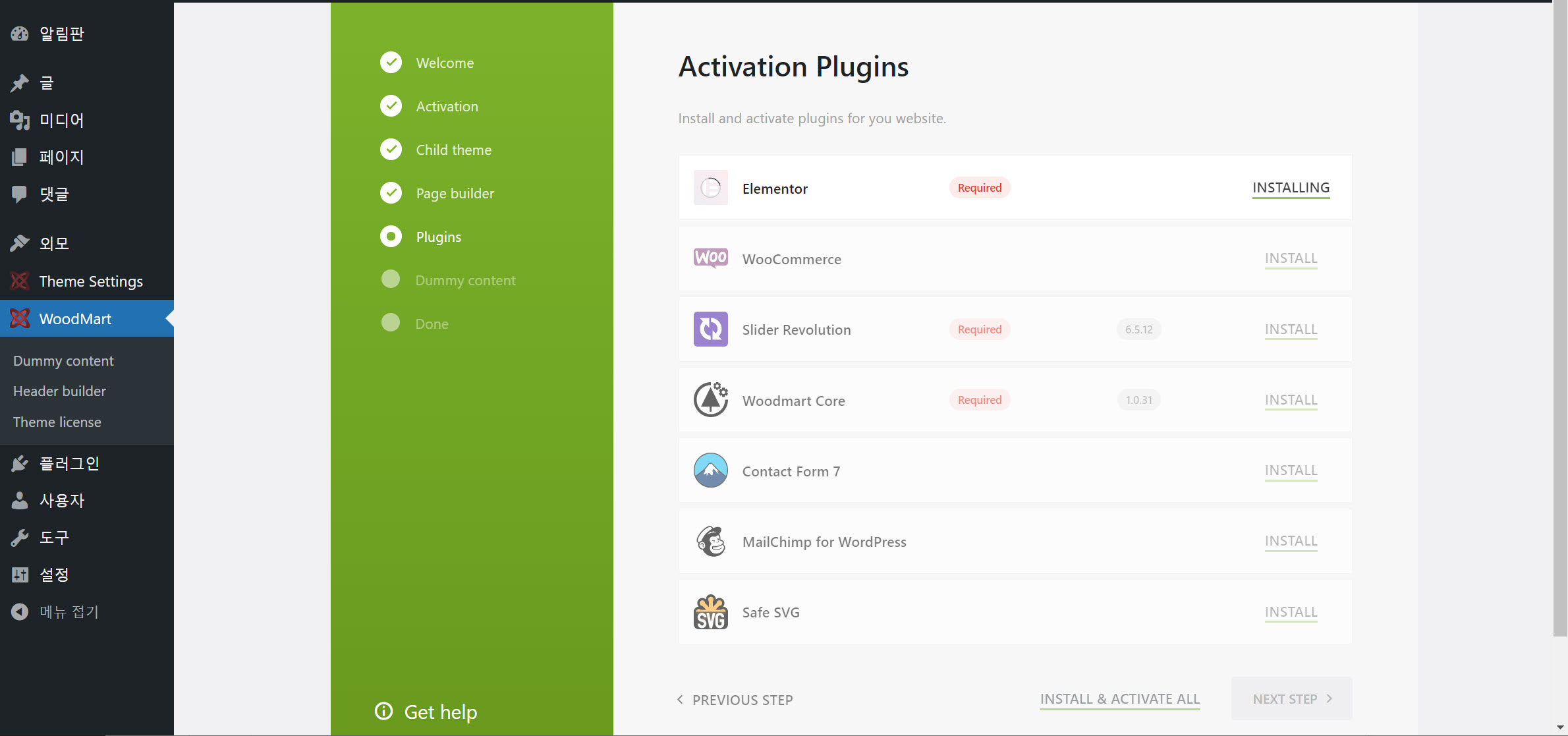Open the 플러그인 plugins admin menu
The height and width of the screenshot is (736, 1568).
(69, 463)
